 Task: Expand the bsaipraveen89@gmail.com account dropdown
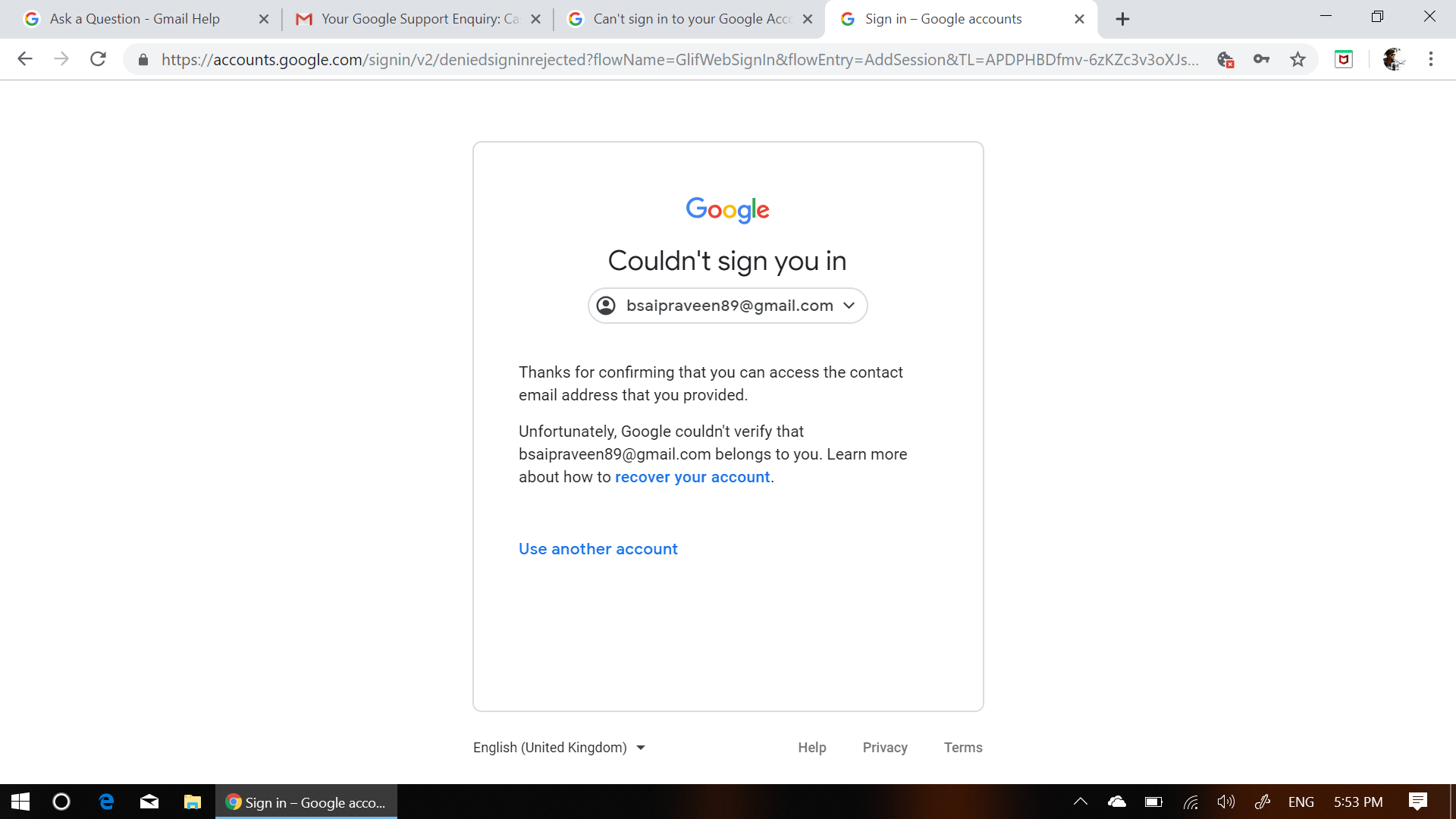click(849, 305)
